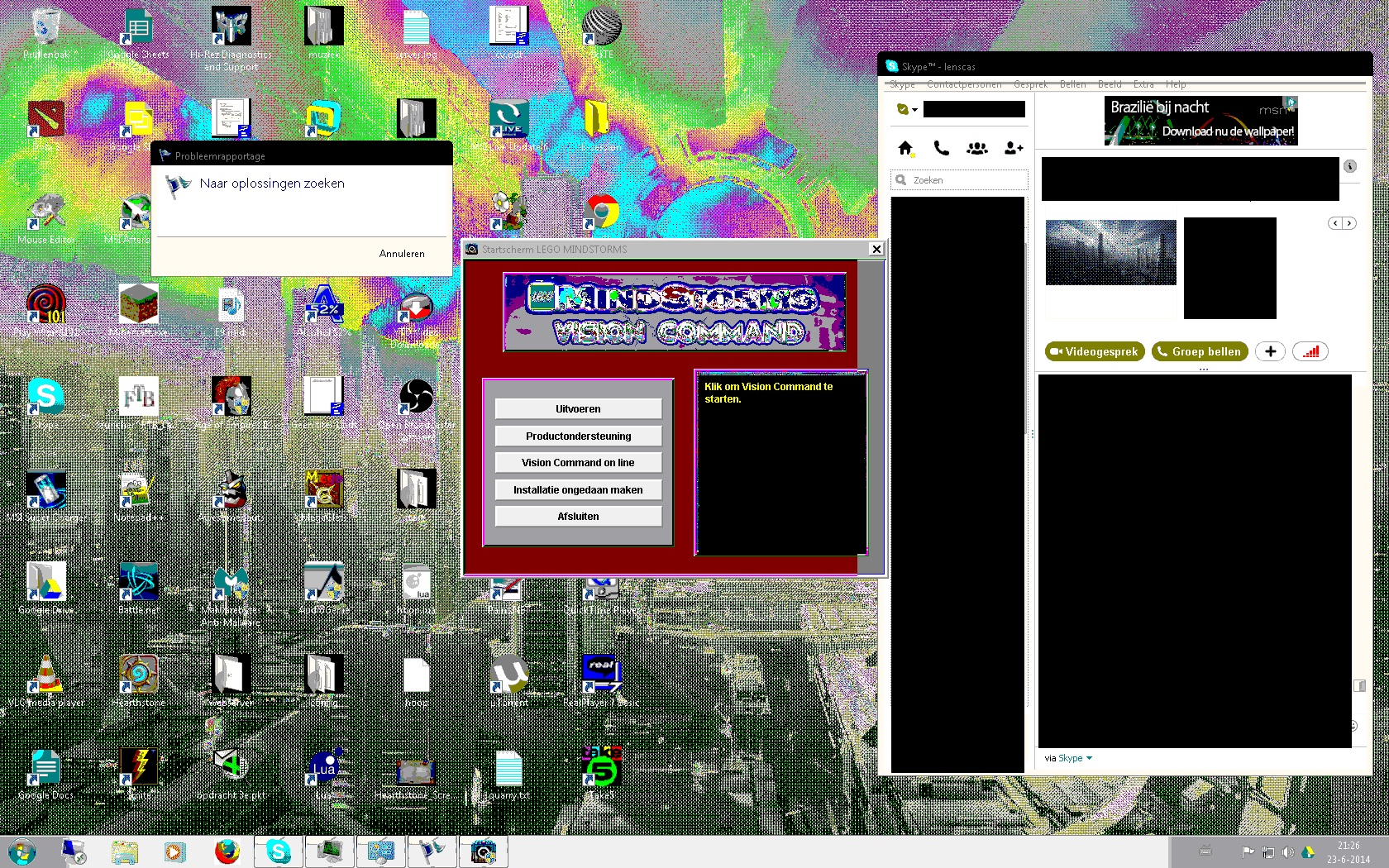Viewport: 1389px width, 868px height.
Task: Open MSI Live Update desktop icon
Action: (509, 126)
